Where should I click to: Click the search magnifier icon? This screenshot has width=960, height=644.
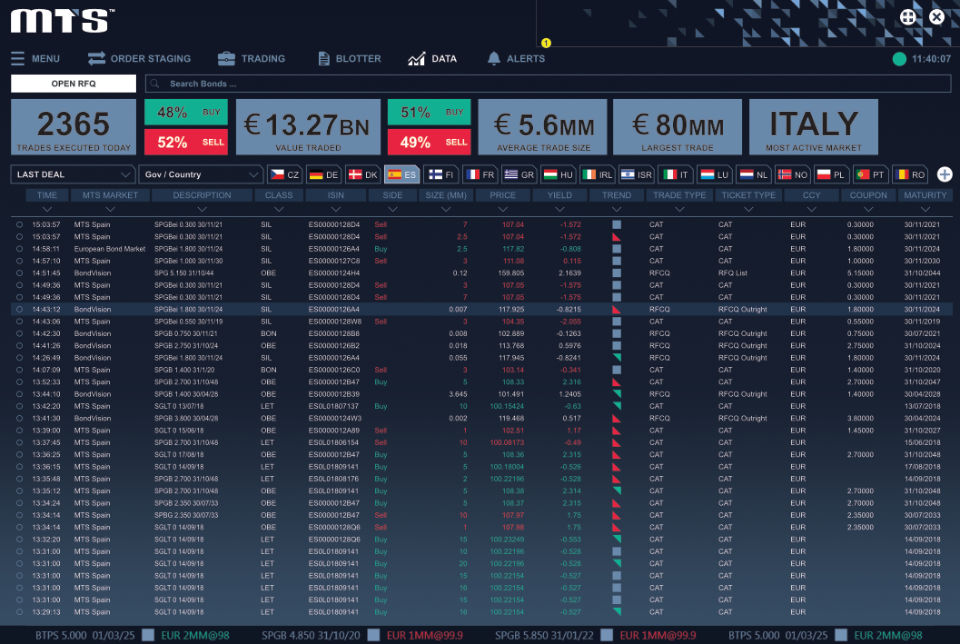click(155, 84)
